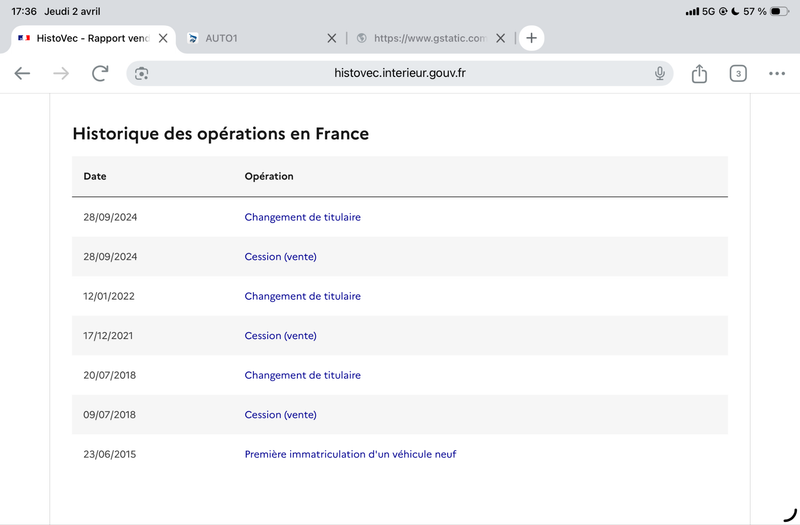Tap the histovec.interieur.gouv.fr address field
Viewport: 800px width, 525px height.
tap(400, 74)
